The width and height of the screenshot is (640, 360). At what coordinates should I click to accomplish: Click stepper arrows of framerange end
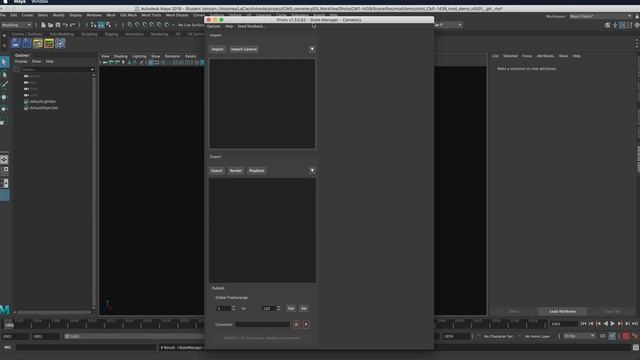coord(279,308)
